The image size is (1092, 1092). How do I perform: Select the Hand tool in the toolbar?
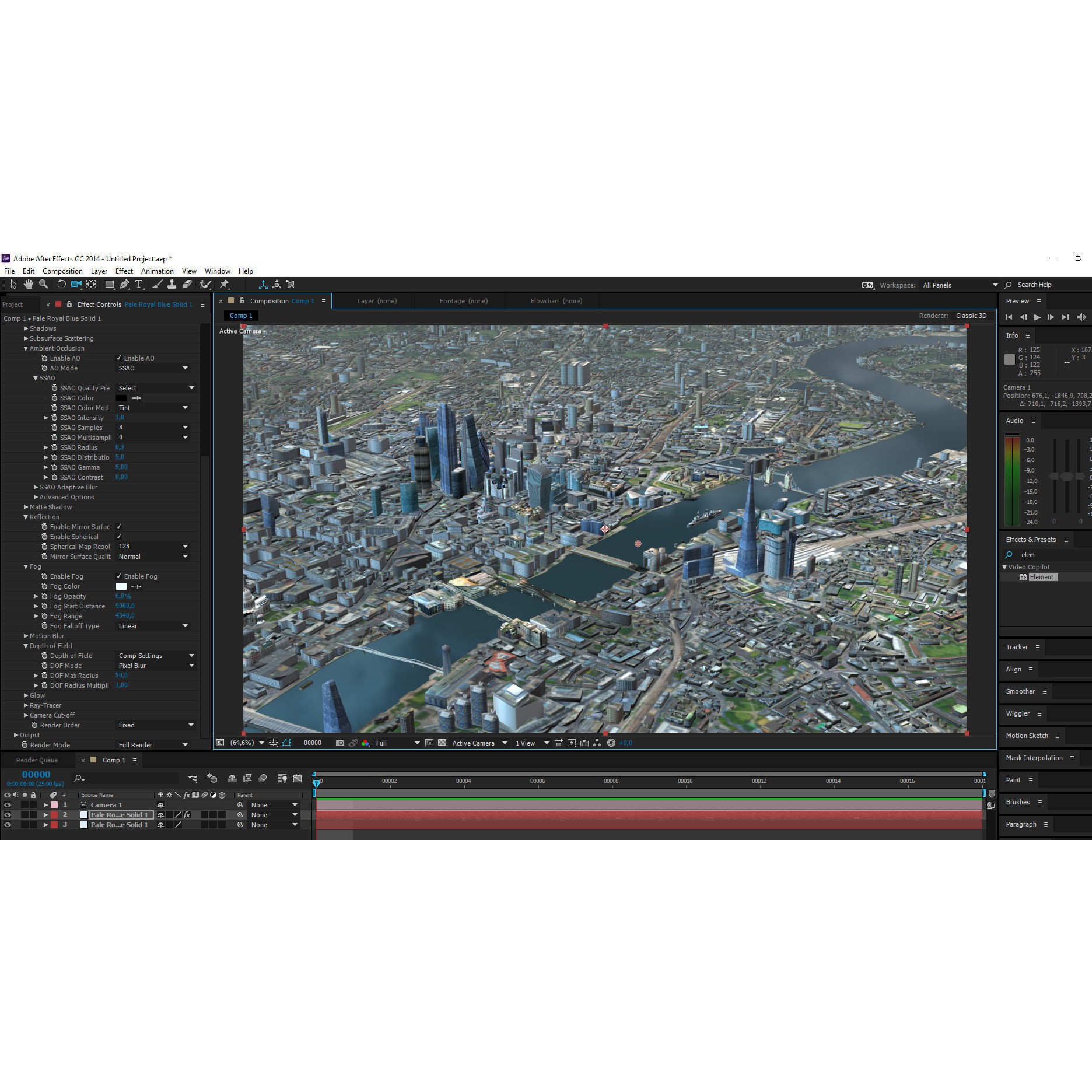pos(28,285)
